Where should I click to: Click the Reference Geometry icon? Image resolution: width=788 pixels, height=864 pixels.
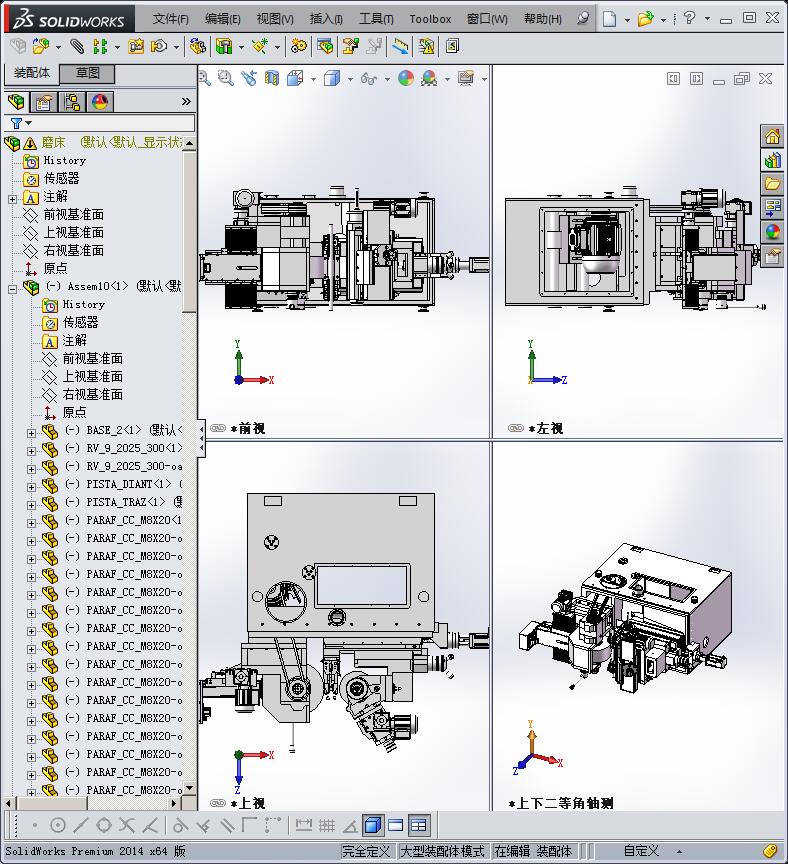(x=260, y=46)
